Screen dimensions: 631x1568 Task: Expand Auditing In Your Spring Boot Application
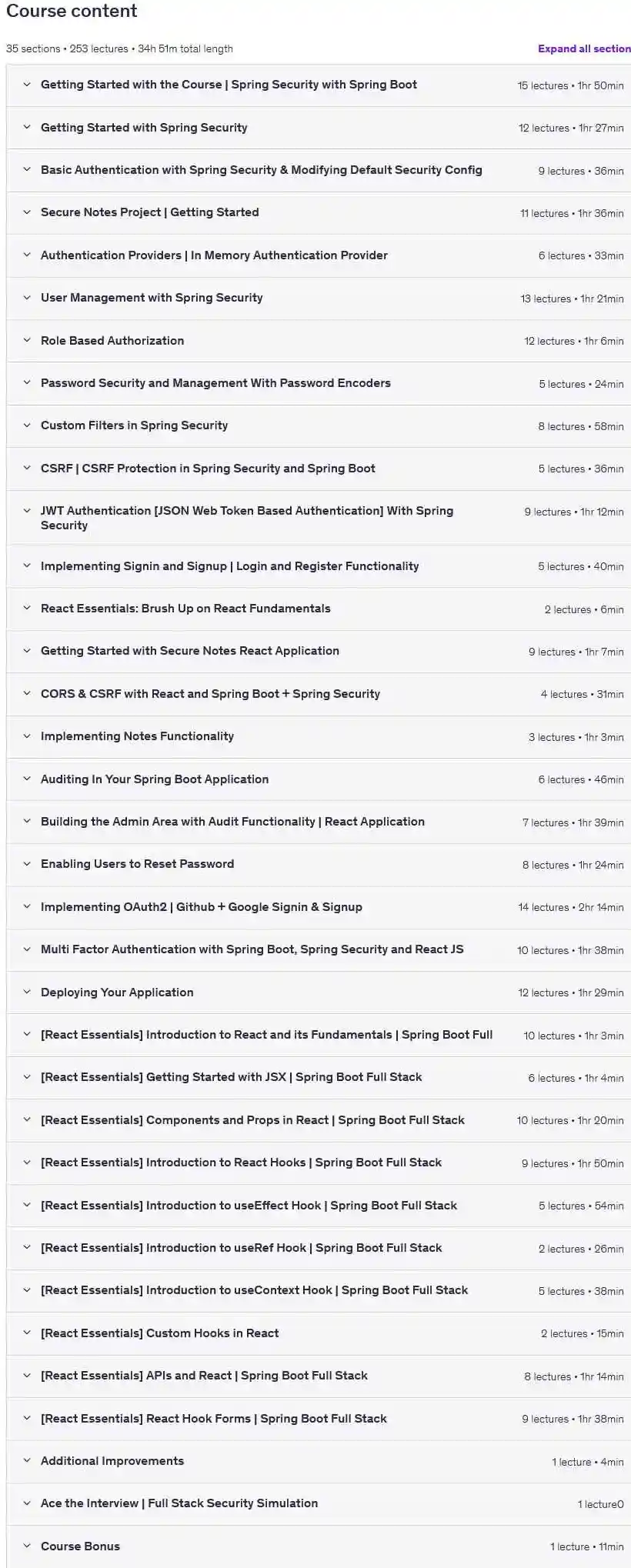[319, 779]
